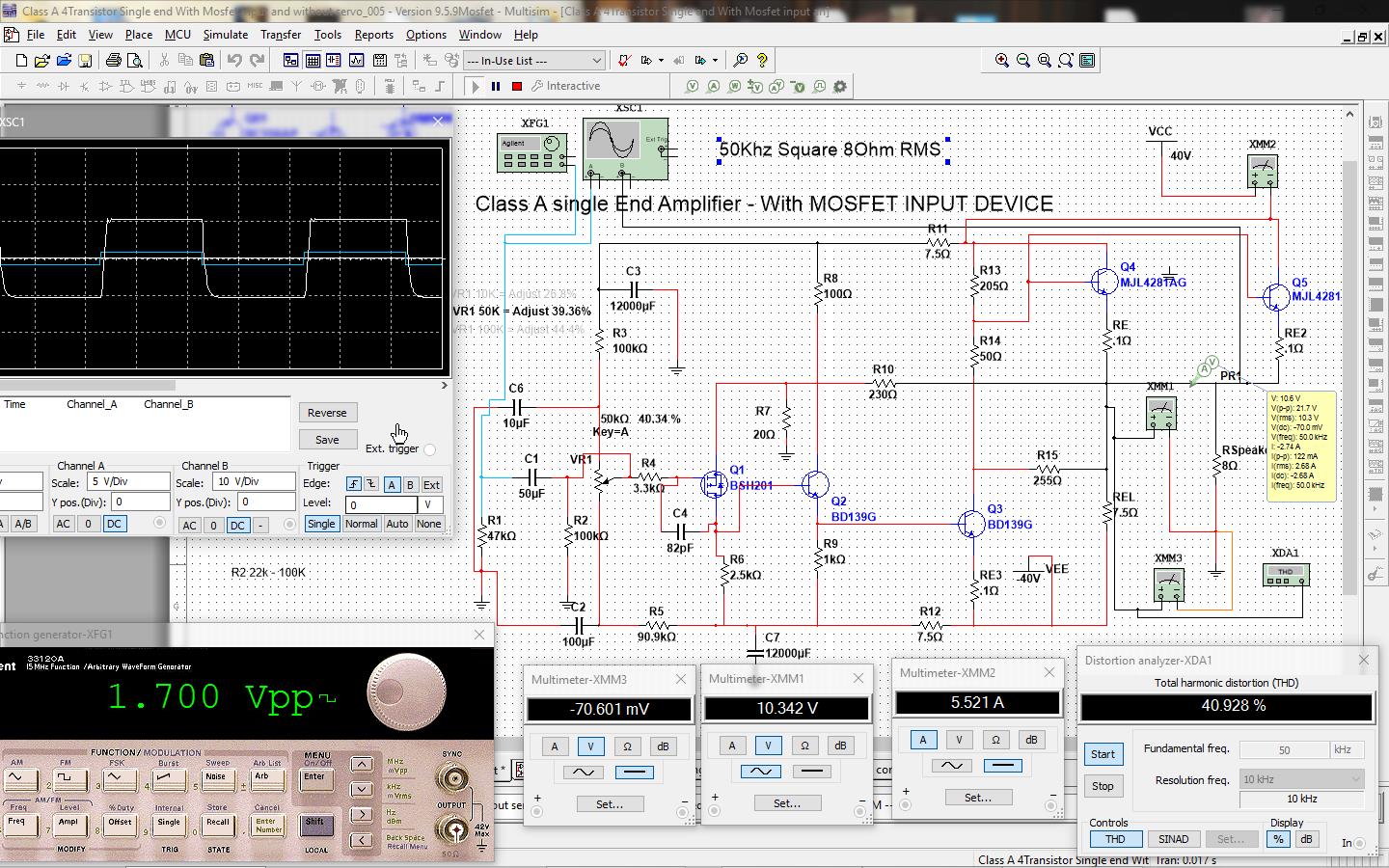Click the XSC1 oscilloscope instrument on schematic
1389x868 pixels.
tap(625, 149)
